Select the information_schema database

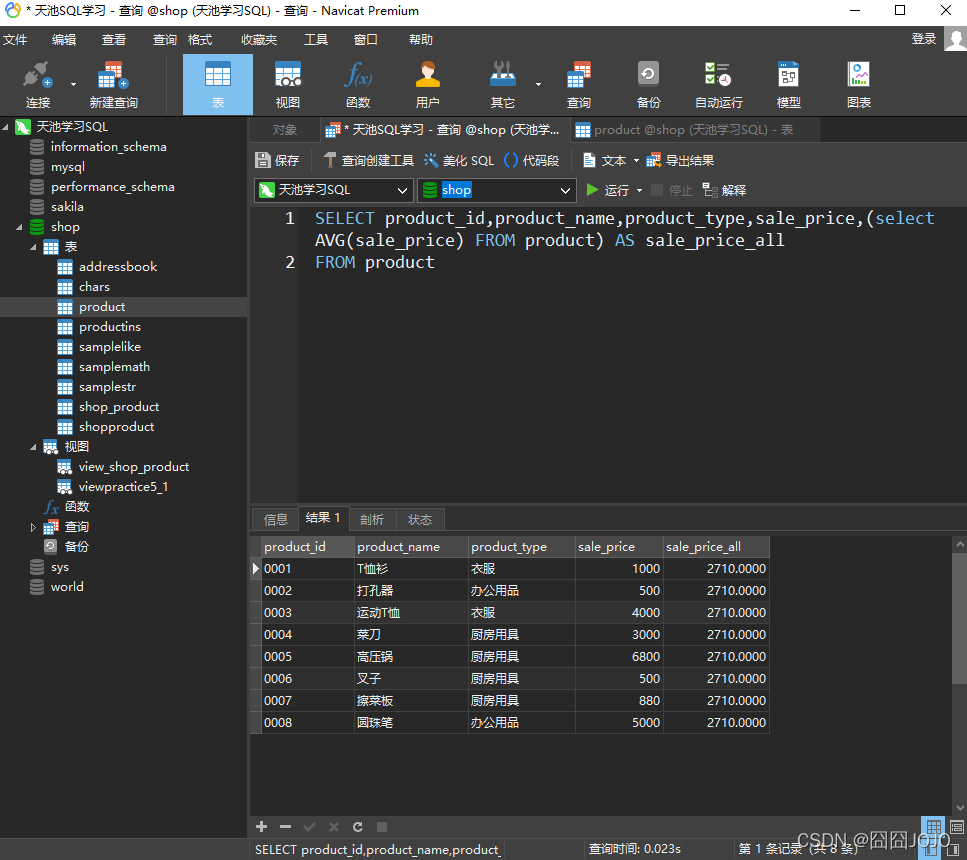pos(109,147)
